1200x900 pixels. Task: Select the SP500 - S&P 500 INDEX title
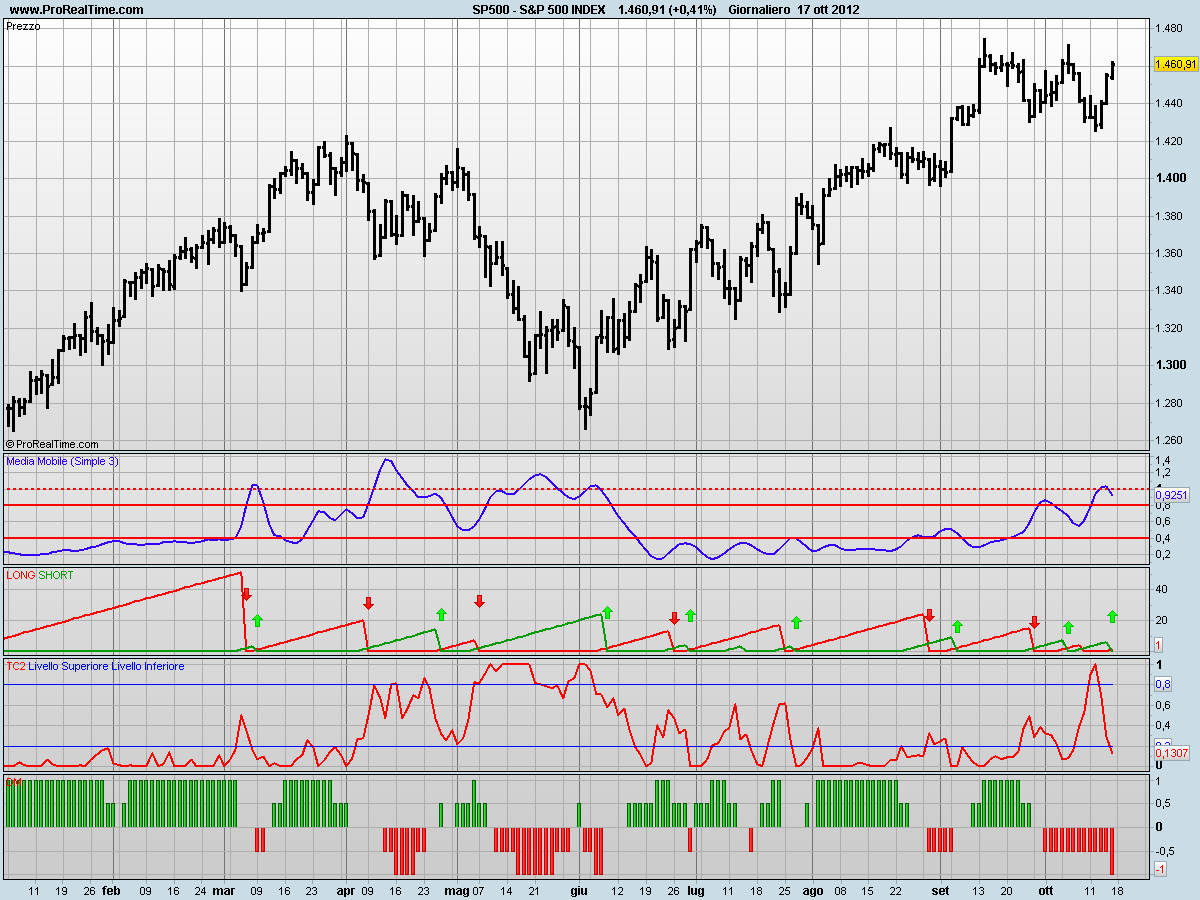point(538,9)
